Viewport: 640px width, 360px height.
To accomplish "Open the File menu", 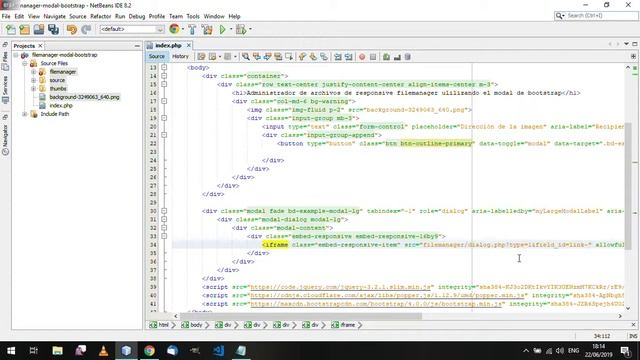I will 6,16.
